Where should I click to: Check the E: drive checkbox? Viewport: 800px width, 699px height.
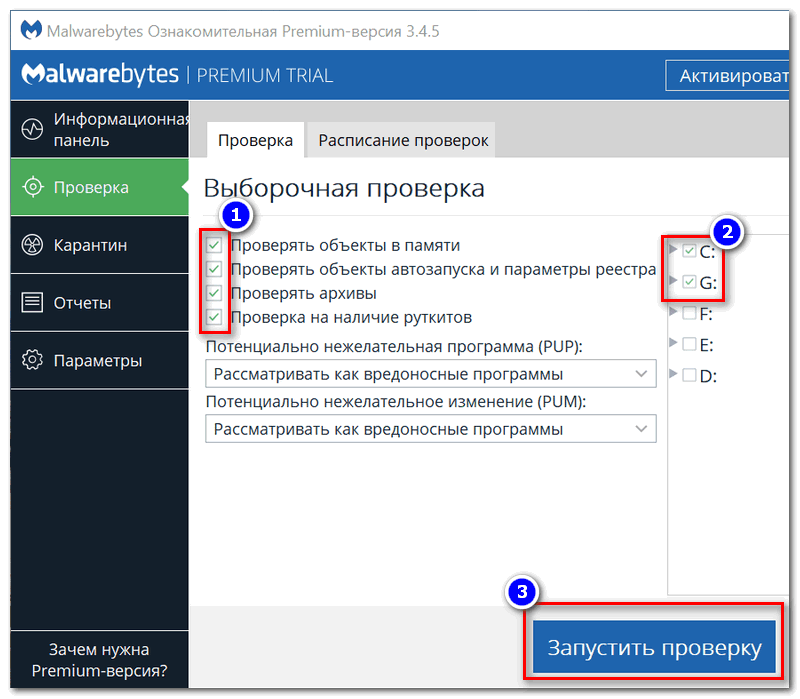tap(689, 344)
